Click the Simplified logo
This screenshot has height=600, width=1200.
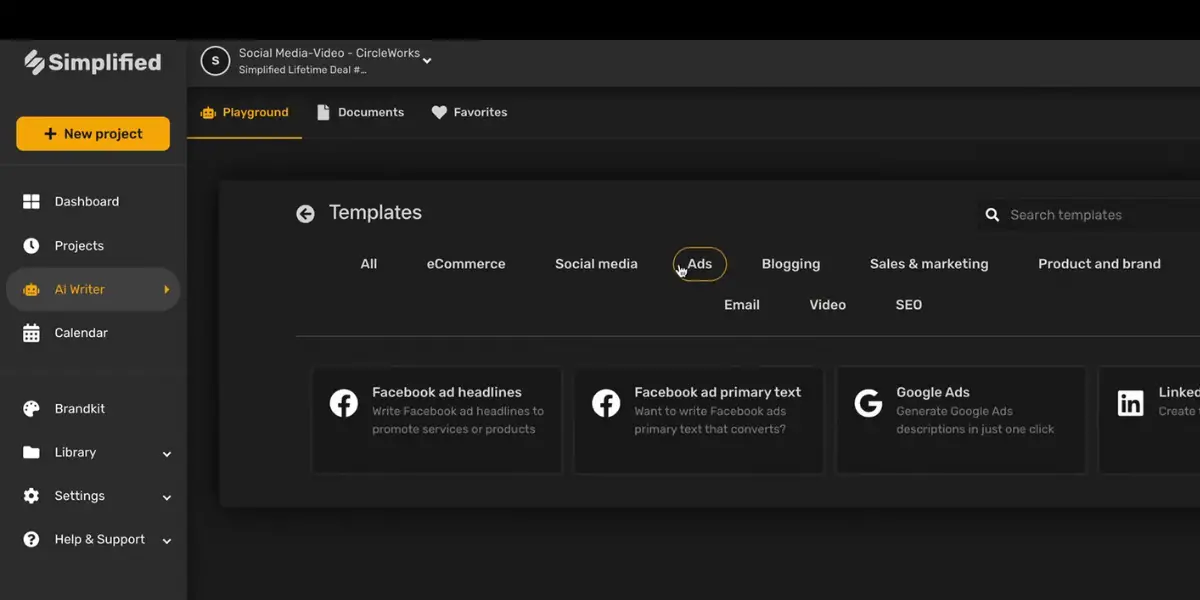92,62
